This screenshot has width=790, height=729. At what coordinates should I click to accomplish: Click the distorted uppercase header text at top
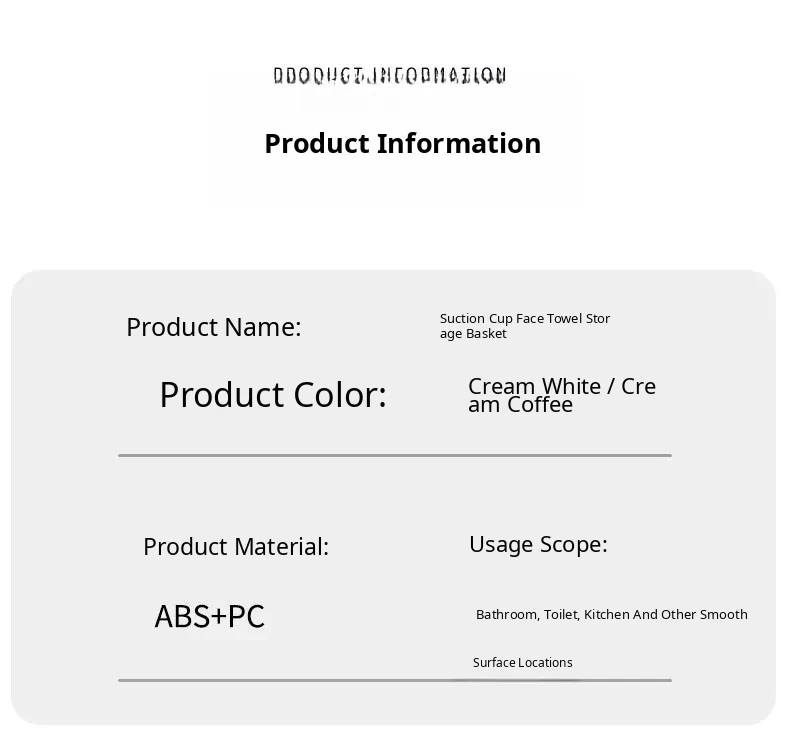pos(389,75)
